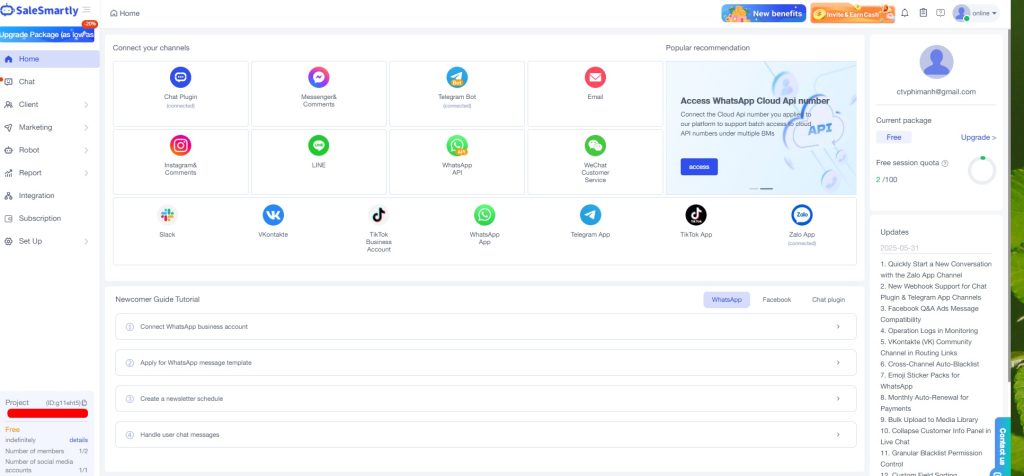Viewport: 1024px width, 476px height.
Task: Choose the WeChat Customer Service icon
Action: (x=595, y=145)
